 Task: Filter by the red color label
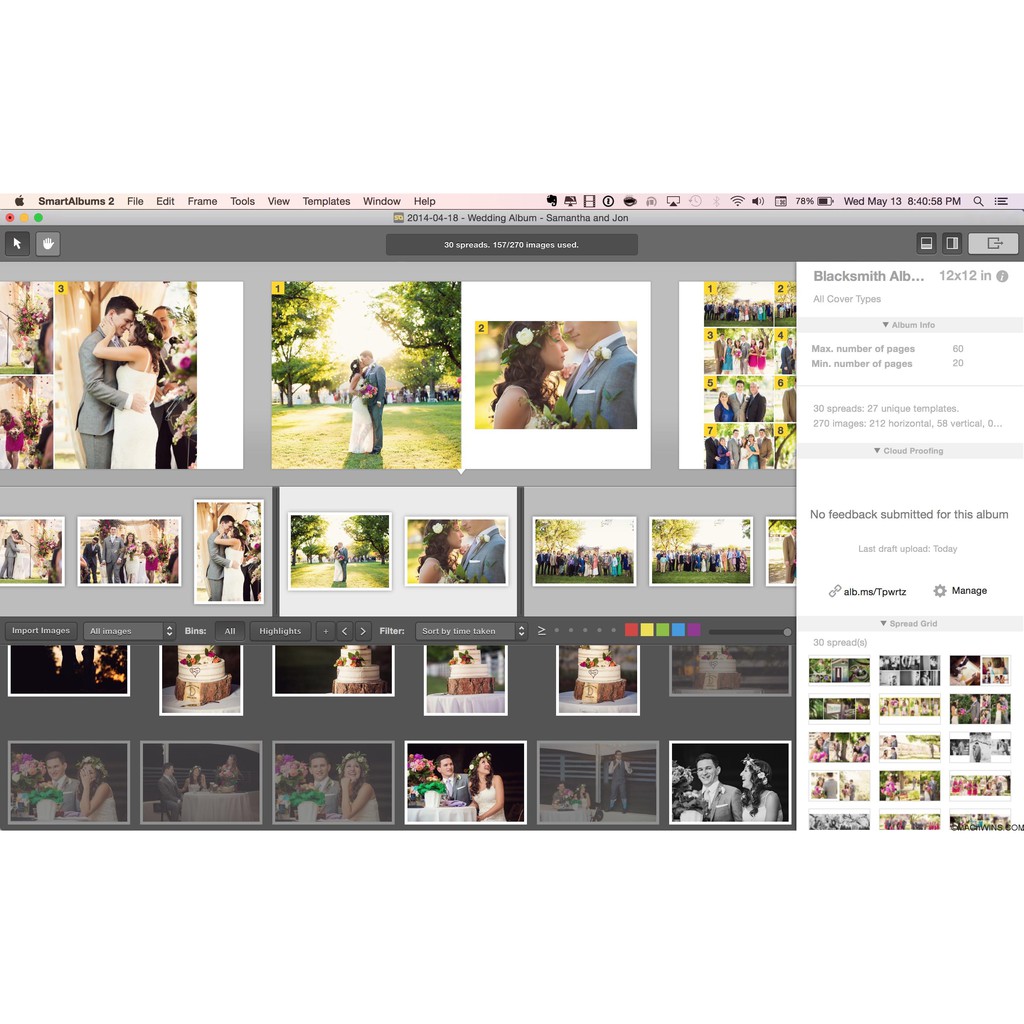point(631,630)
